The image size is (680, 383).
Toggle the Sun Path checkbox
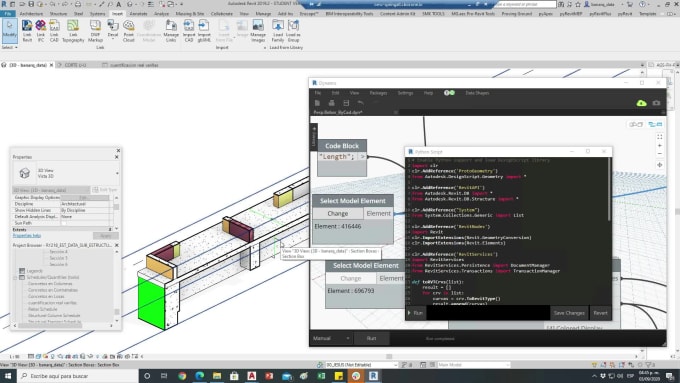(64, 223)
